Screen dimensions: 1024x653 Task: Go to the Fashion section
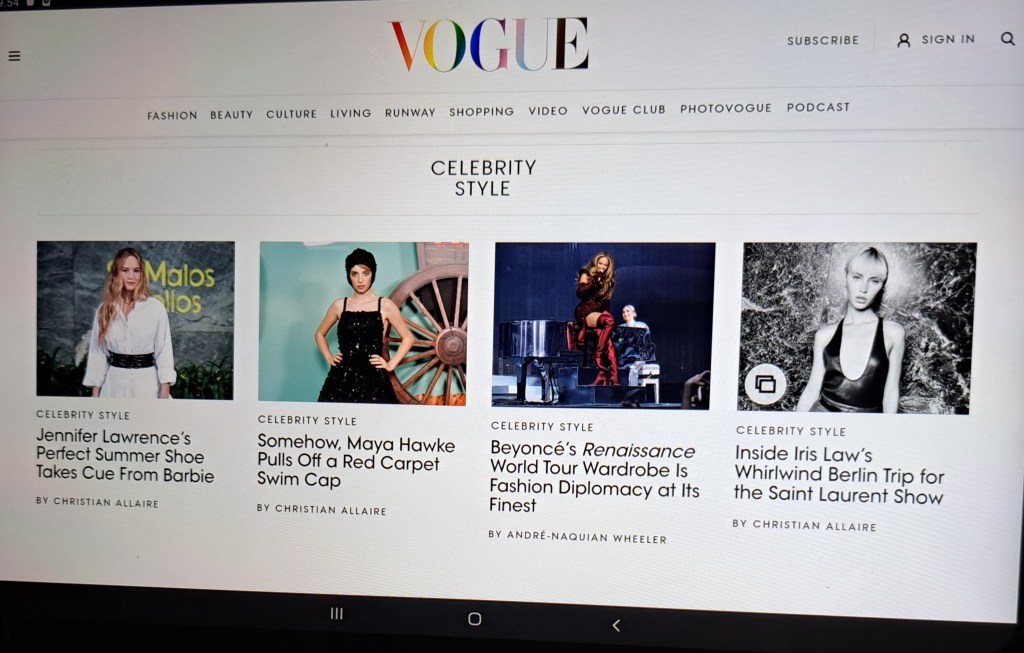172,116
